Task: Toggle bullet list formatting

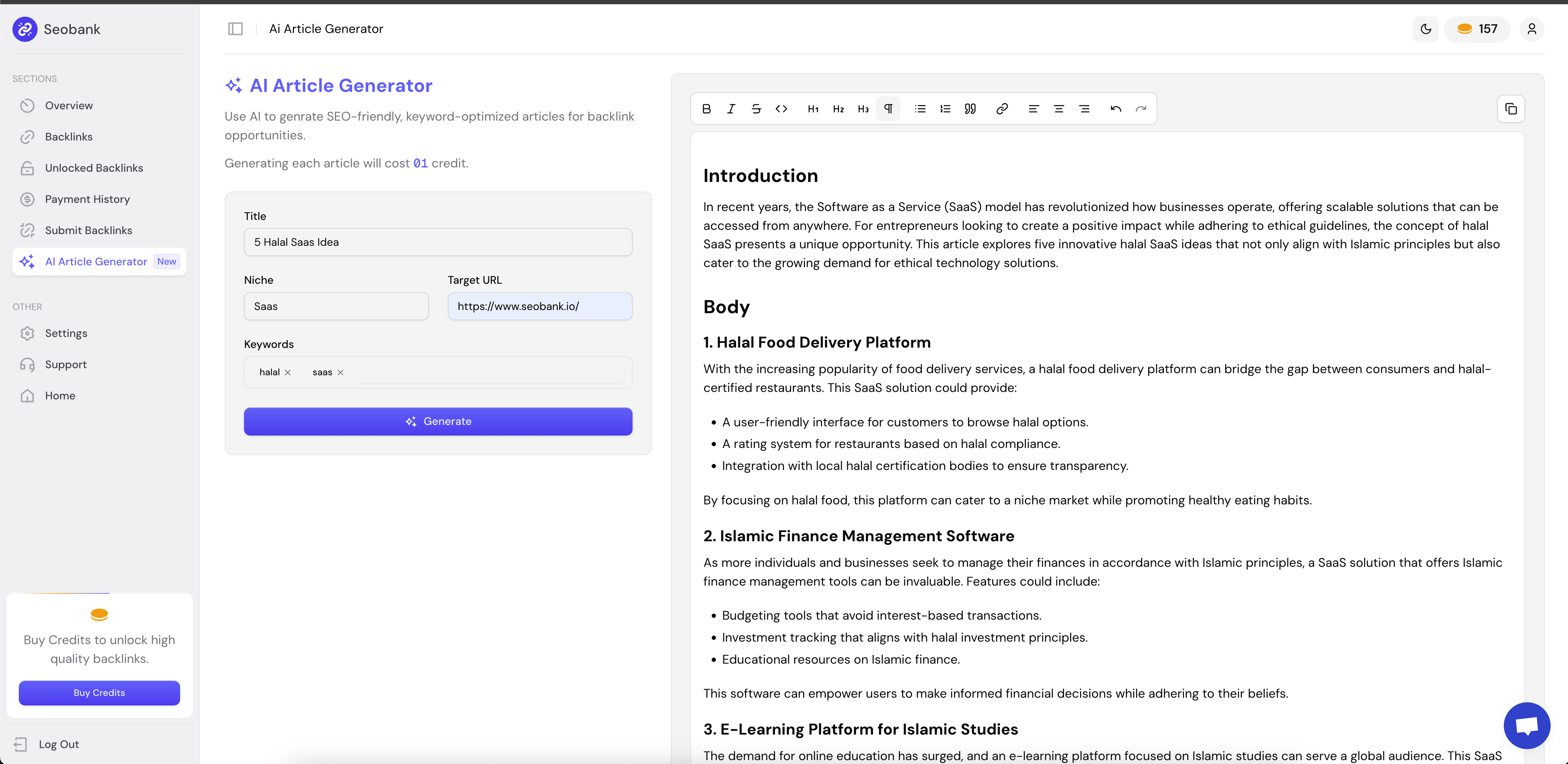Action: point(921,109)
